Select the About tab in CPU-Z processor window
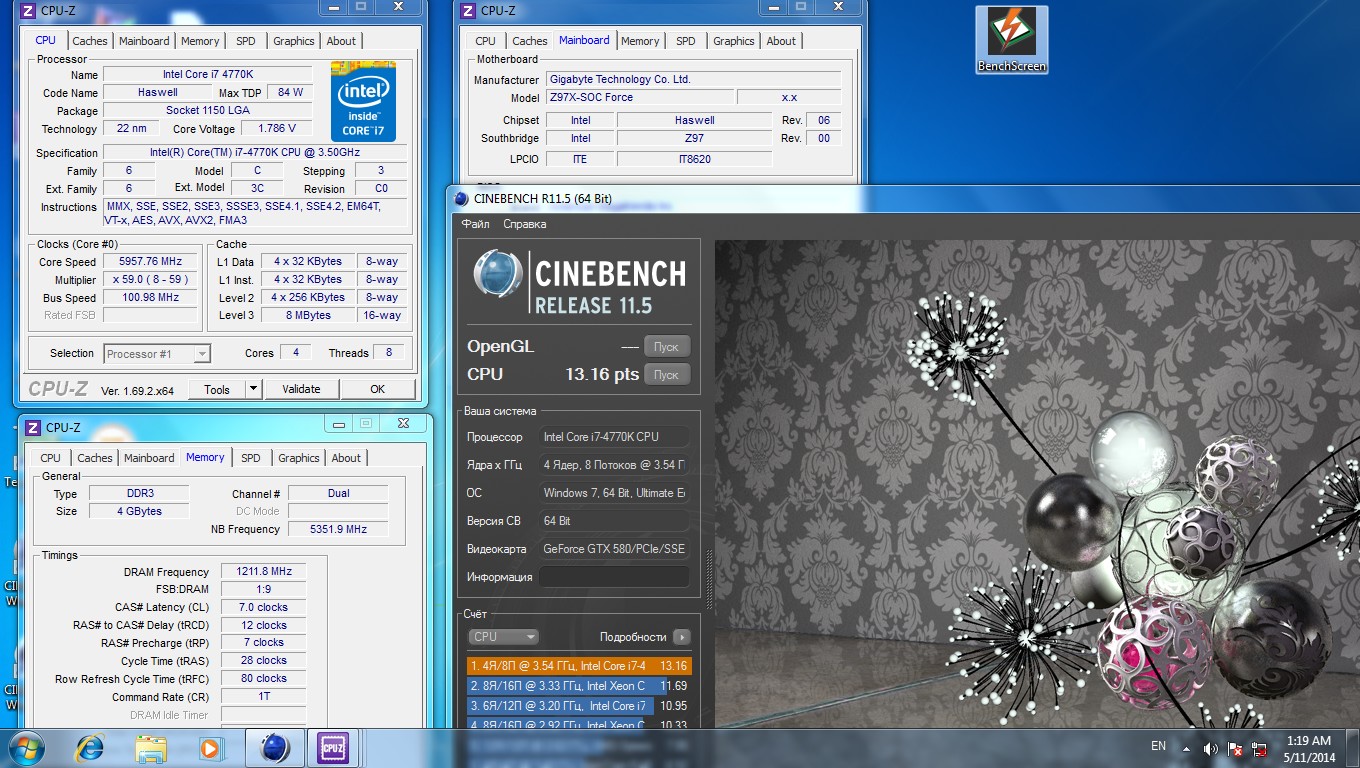The image size is (1360, 768). coord(341,41)
